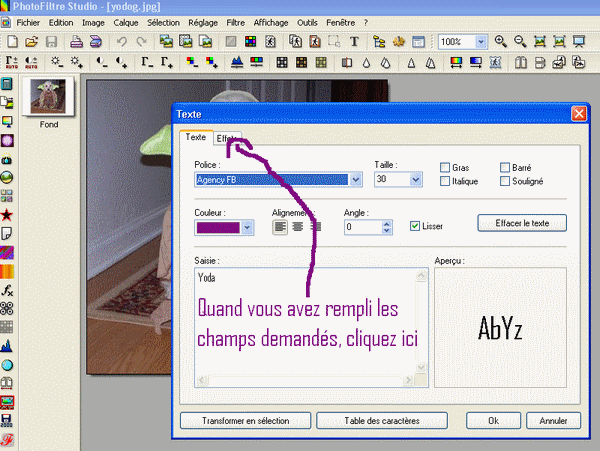600x451 pixels.
Task: Select the Text tool T icon
Action: coord(354,41)
